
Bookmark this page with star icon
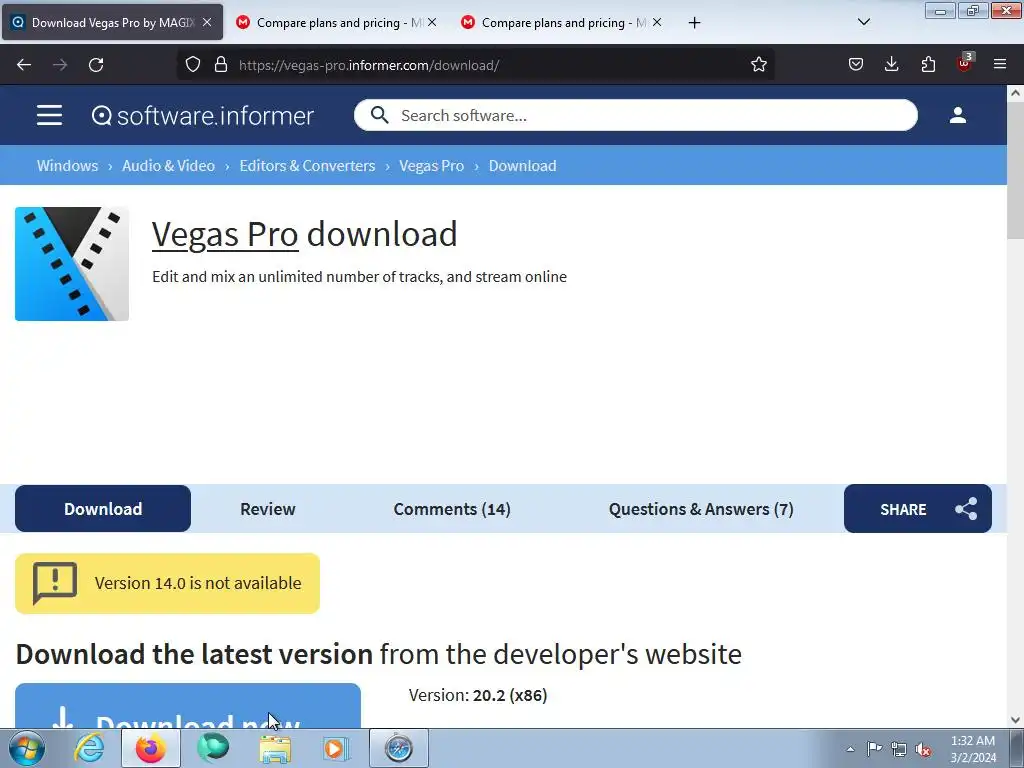click(x=758, y=64)
